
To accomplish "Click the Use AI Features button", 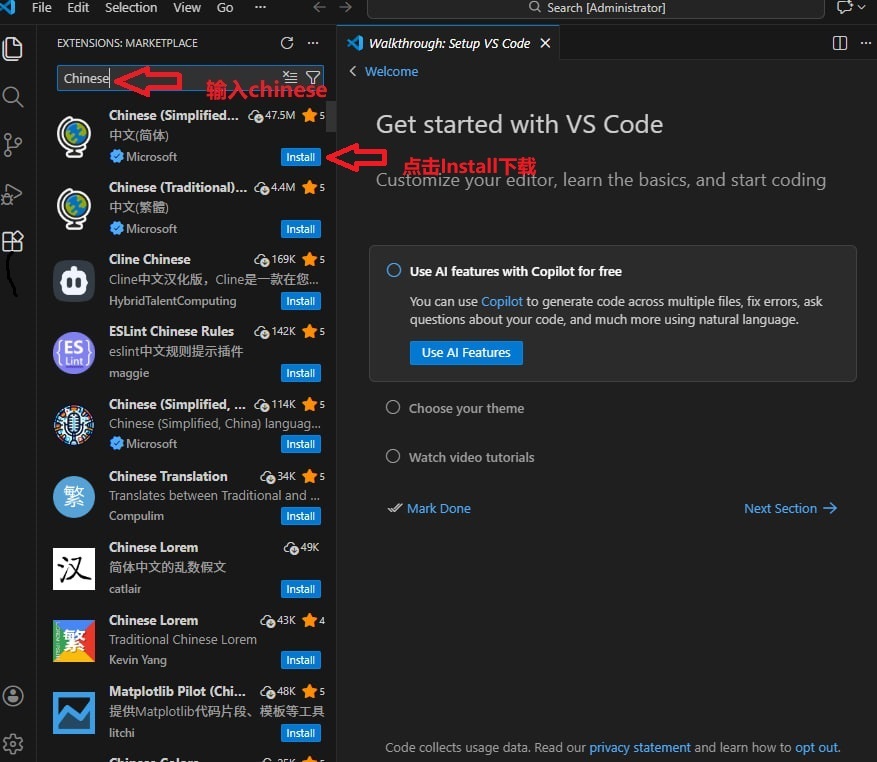I will (x=466, y=353).
